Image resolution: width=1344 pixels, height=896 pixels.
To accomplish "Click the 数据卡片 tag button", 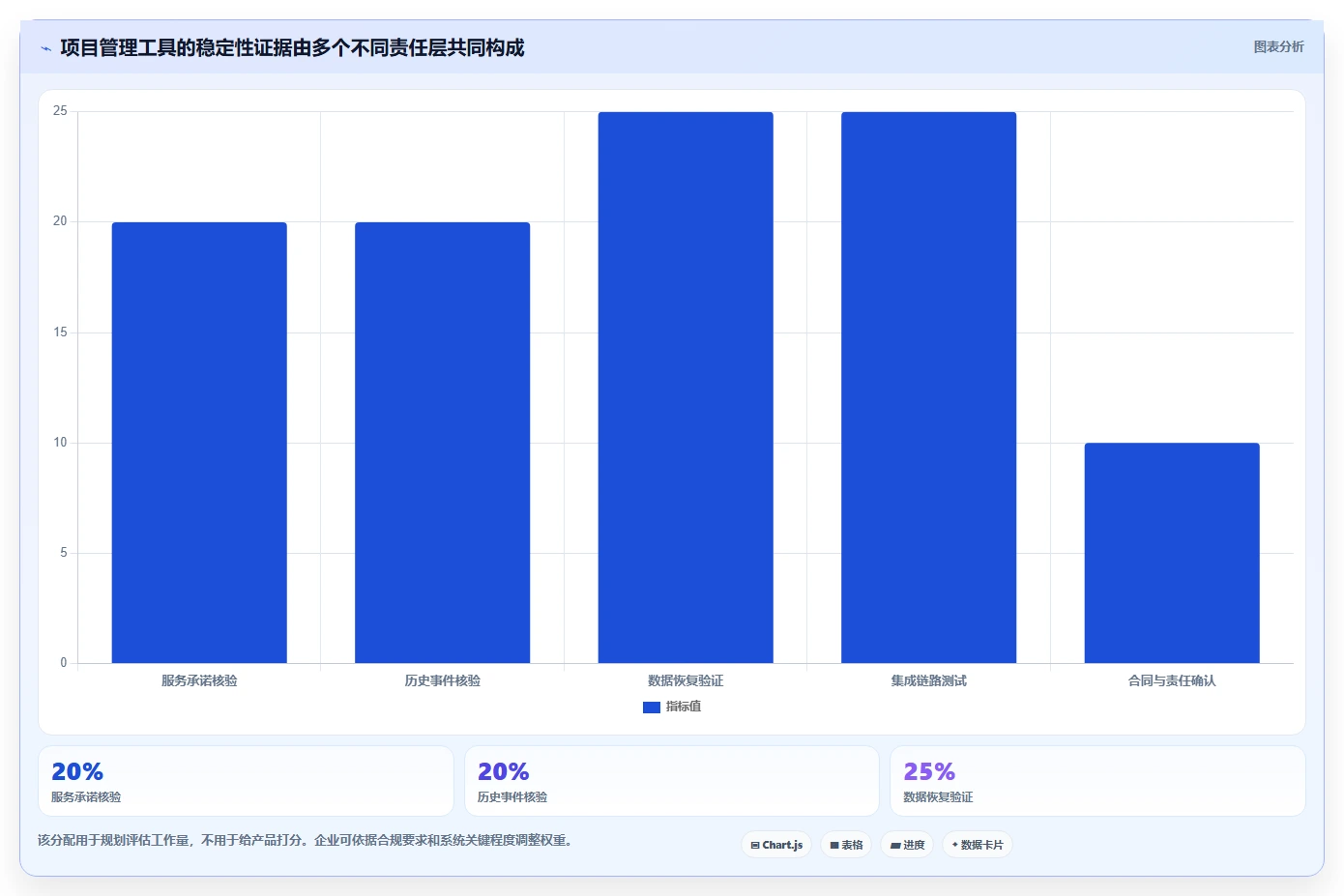I will 978,845.
